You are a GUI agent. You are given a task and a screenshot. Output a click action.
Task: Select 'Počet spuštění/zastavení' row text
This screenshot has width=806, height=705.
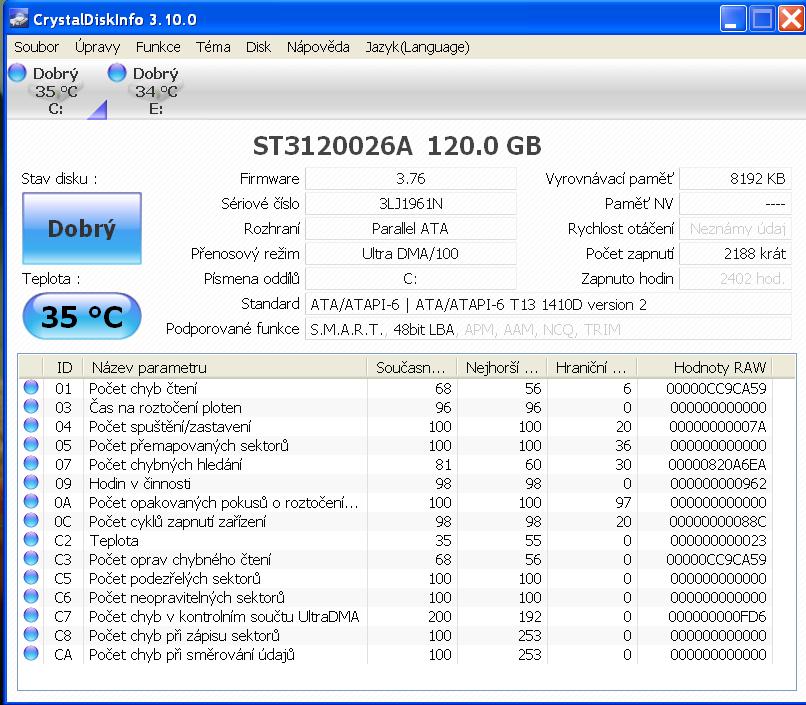170,426
